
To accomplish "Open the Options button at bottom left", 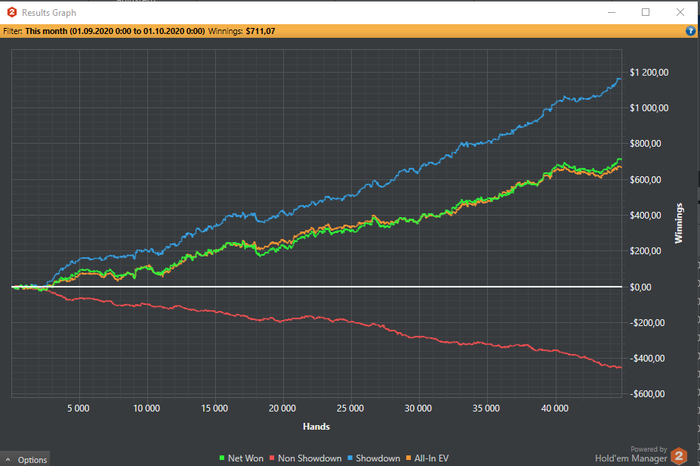I will 25,459.
